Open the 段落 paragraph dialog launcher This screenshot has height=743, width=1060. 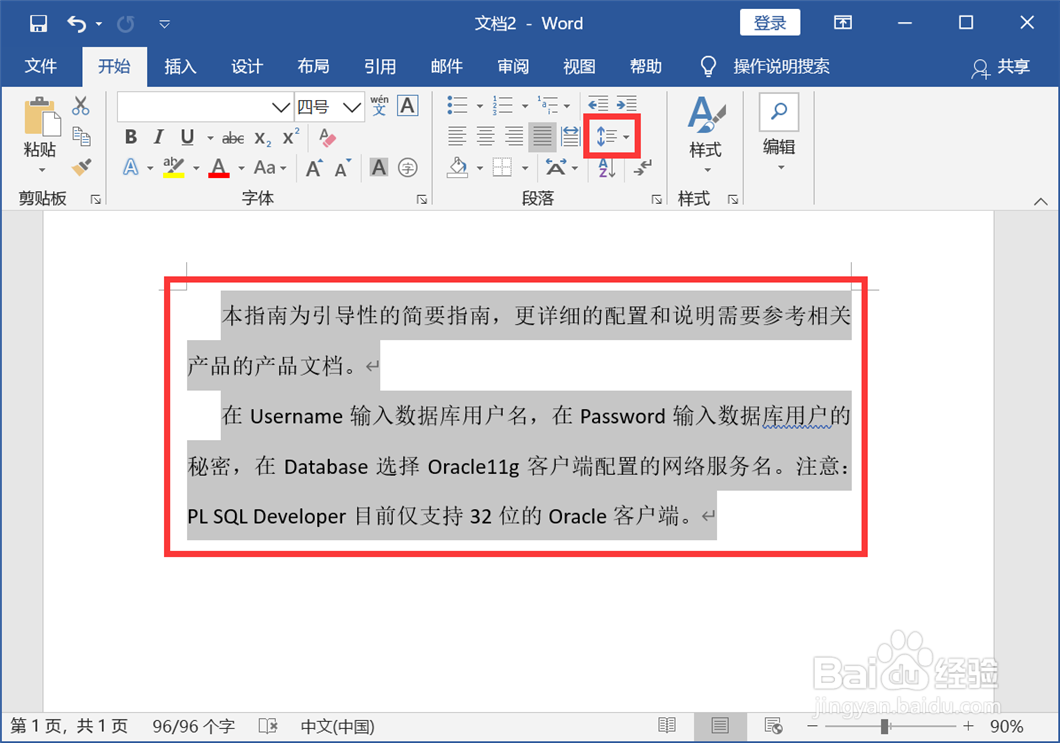tap(656, 199)
